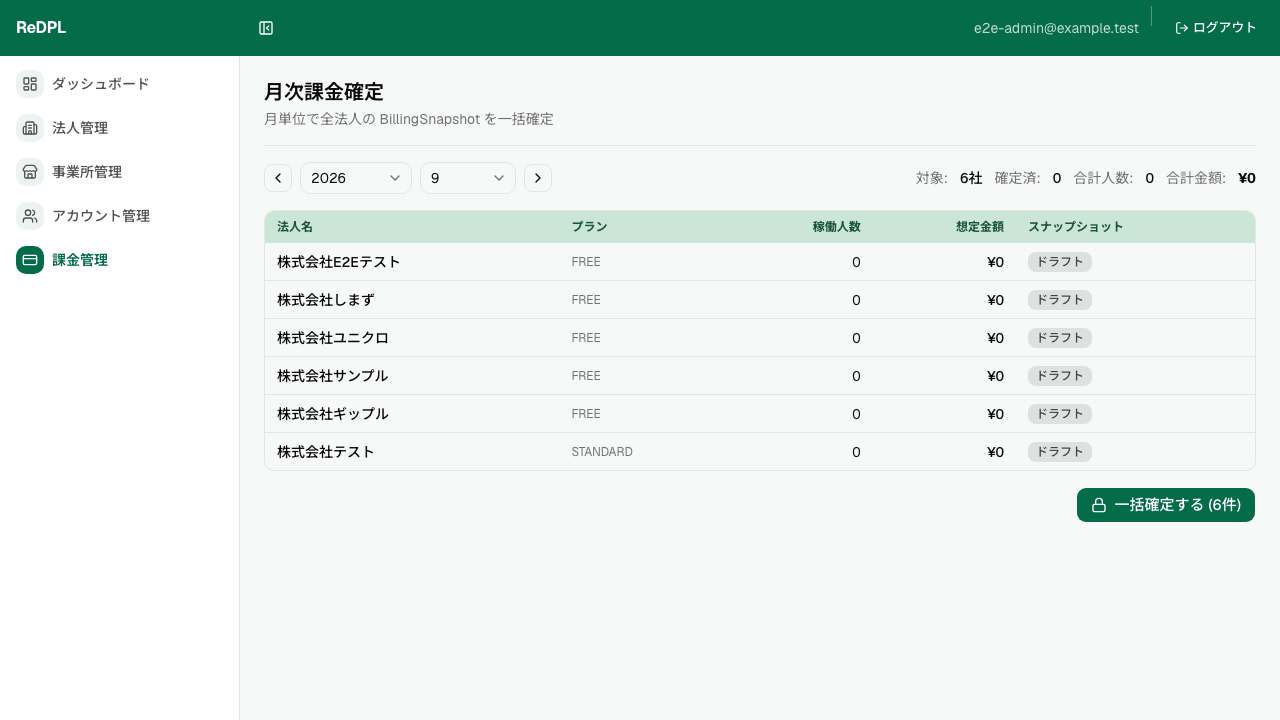Select 課金管理 menu item

click(x=120, y=260)
